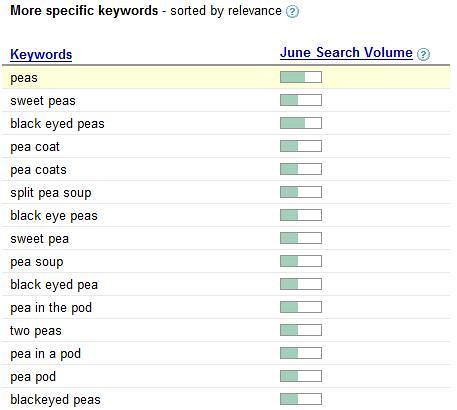The image size is (457, 410).
Task: Click search volume bar for 'sweet pea'
Action: click(x=301, y=238)
